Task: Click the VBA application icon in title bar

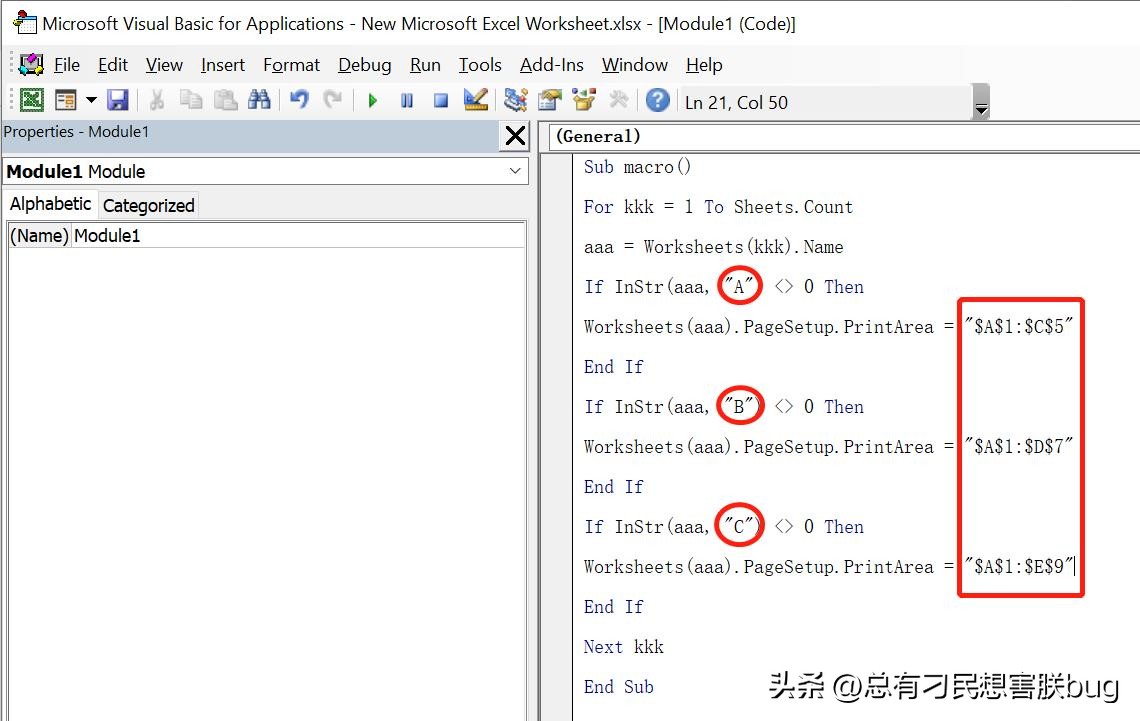Action: [25, 23]
